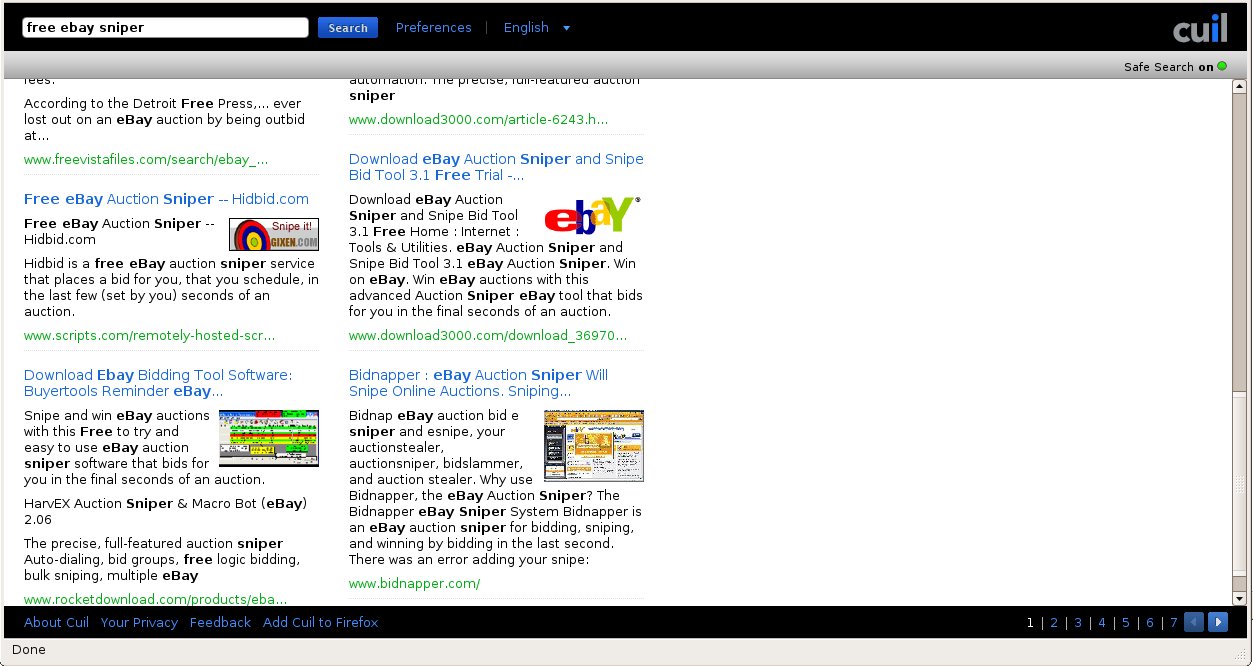Toggle the Safe Search green indicator
The height and width of the screenshot is (666, 1253).
click(1222, 67)
